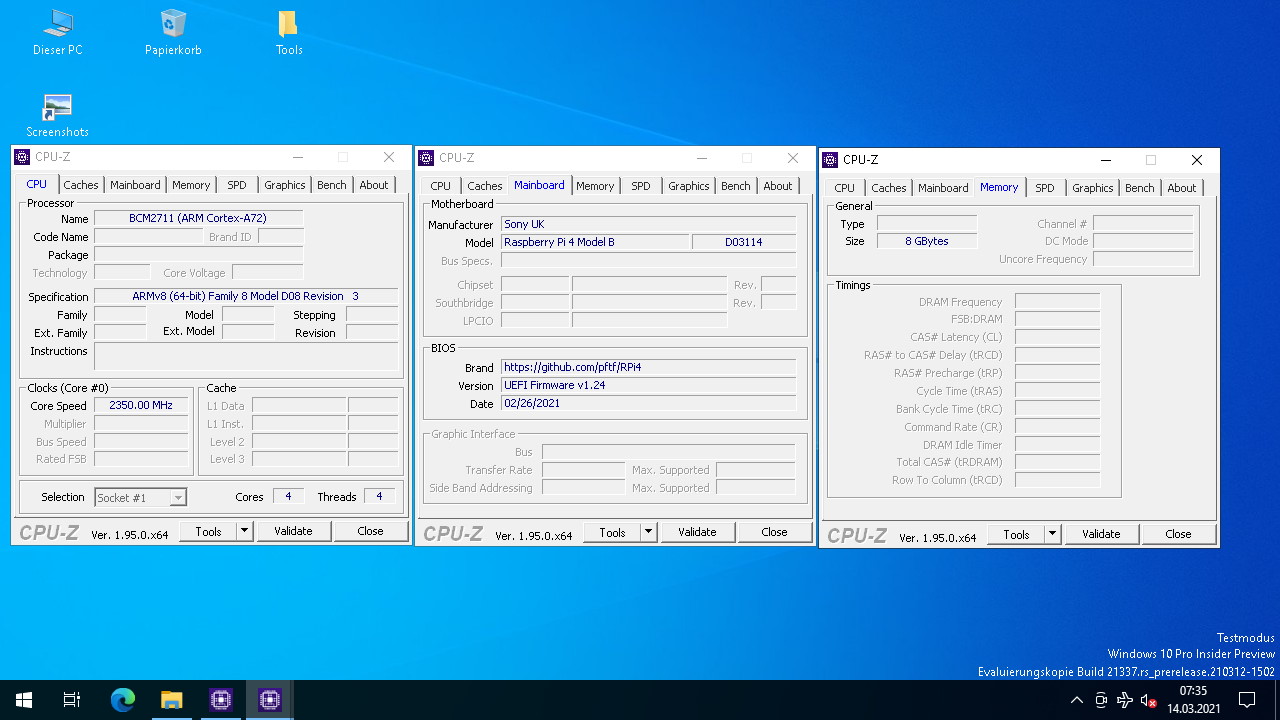Click the Core Speed 2350.00 MHz field

click(141, 406)
